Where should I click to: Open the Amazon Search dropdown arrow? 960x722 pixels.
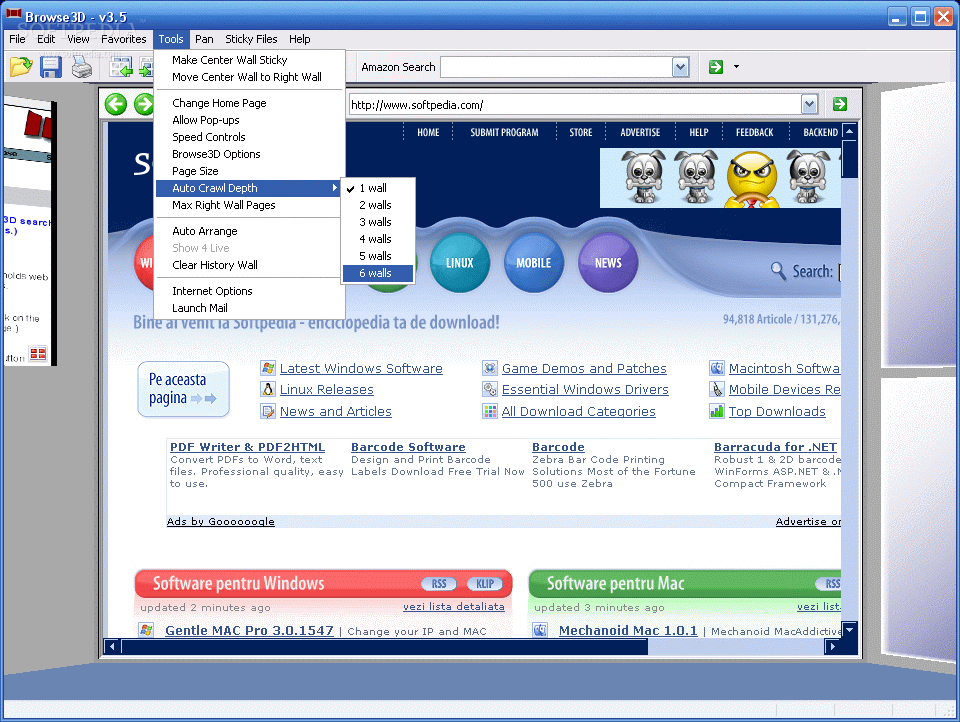pyautogui.click(x=680, y=67)
